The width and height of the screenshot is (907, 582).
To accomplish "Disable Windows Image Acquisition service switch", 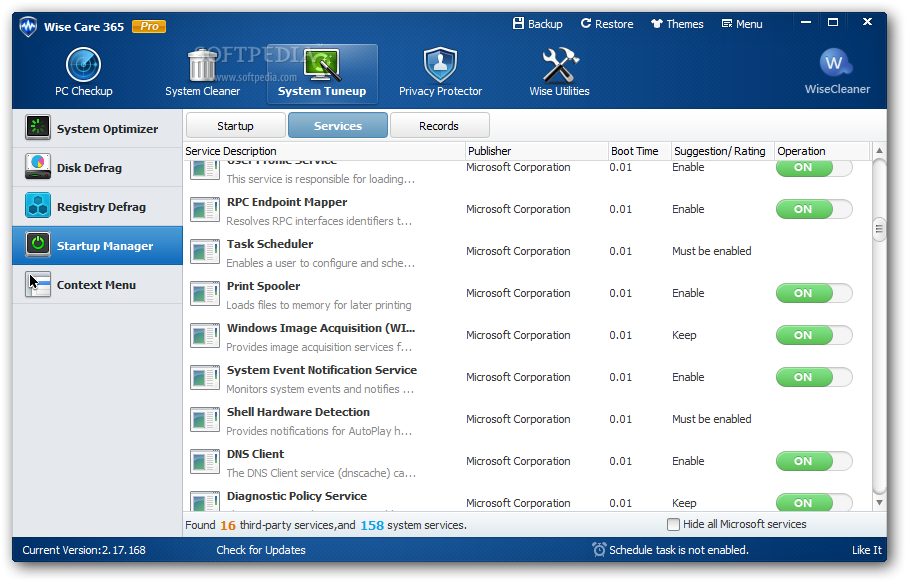I will (814, 335).
